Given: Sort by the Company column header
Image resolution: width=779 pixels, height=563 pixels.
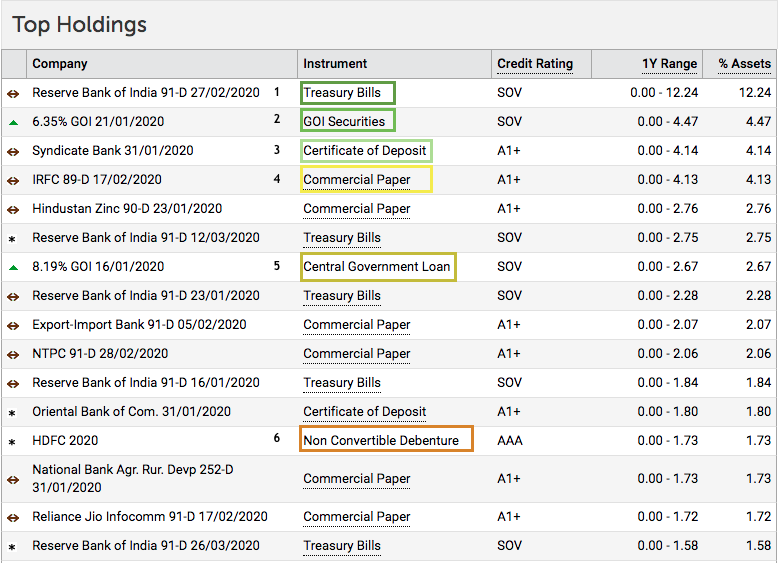Looking at the screenshot, I should (60, 64).
